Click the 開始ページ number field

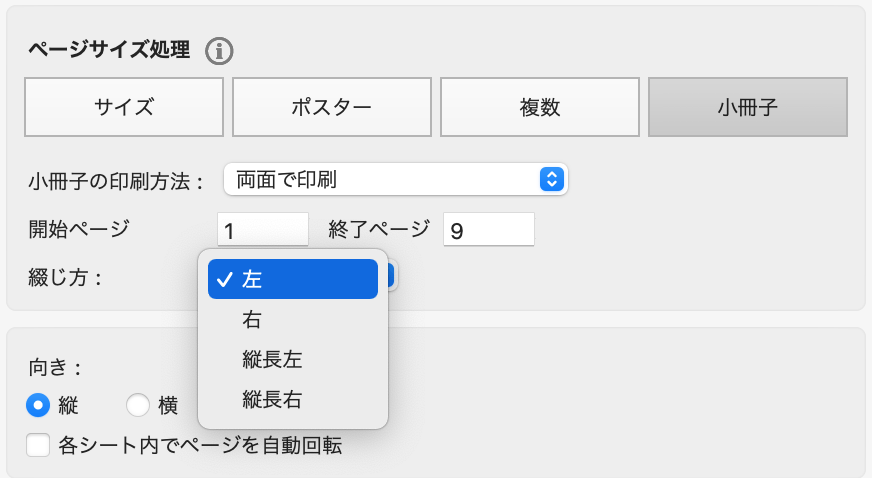click(x=263, y=231)
